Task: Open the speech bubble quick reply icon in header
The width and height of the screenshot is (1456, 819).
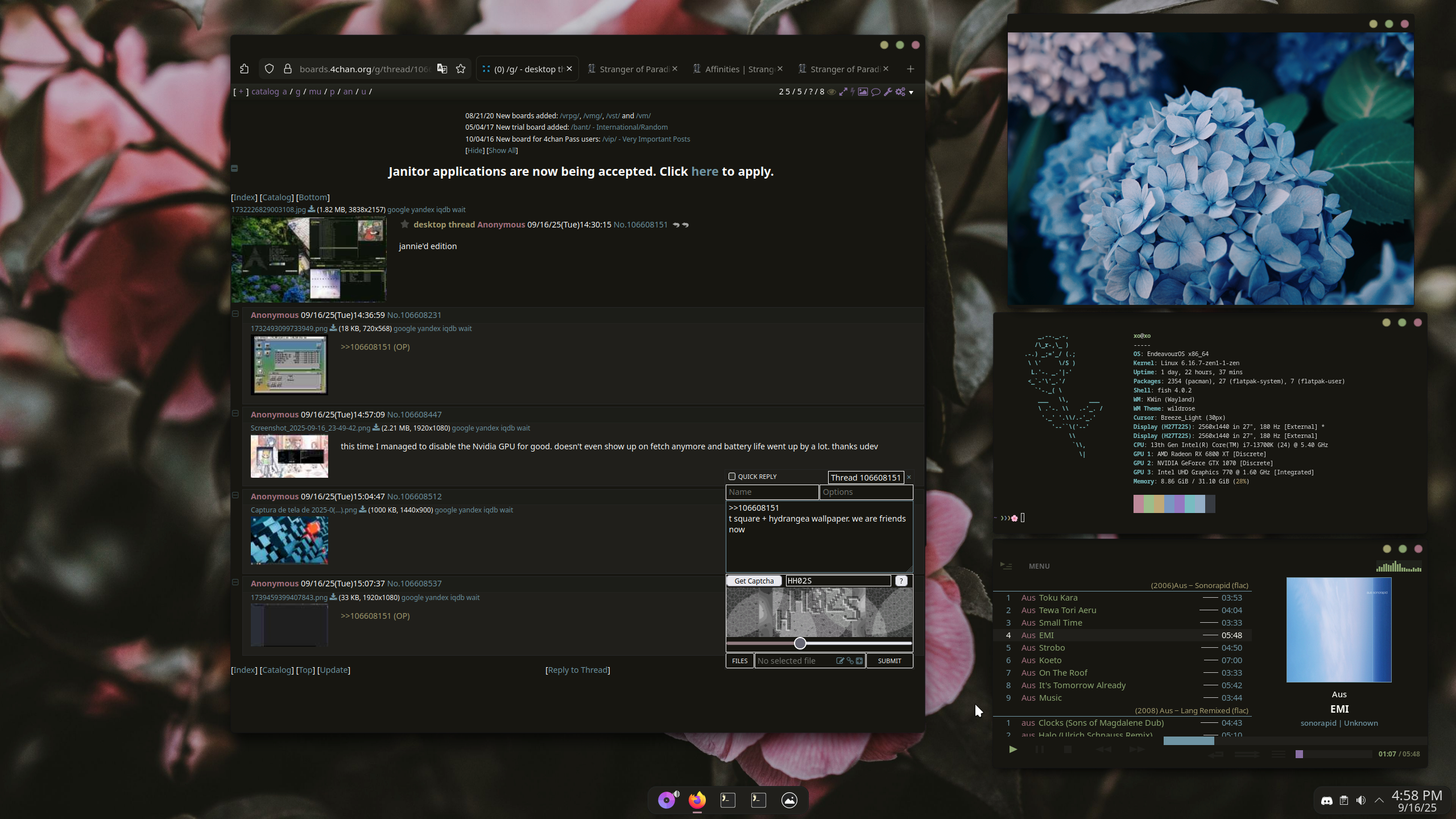Action: [x=876, y=92]
